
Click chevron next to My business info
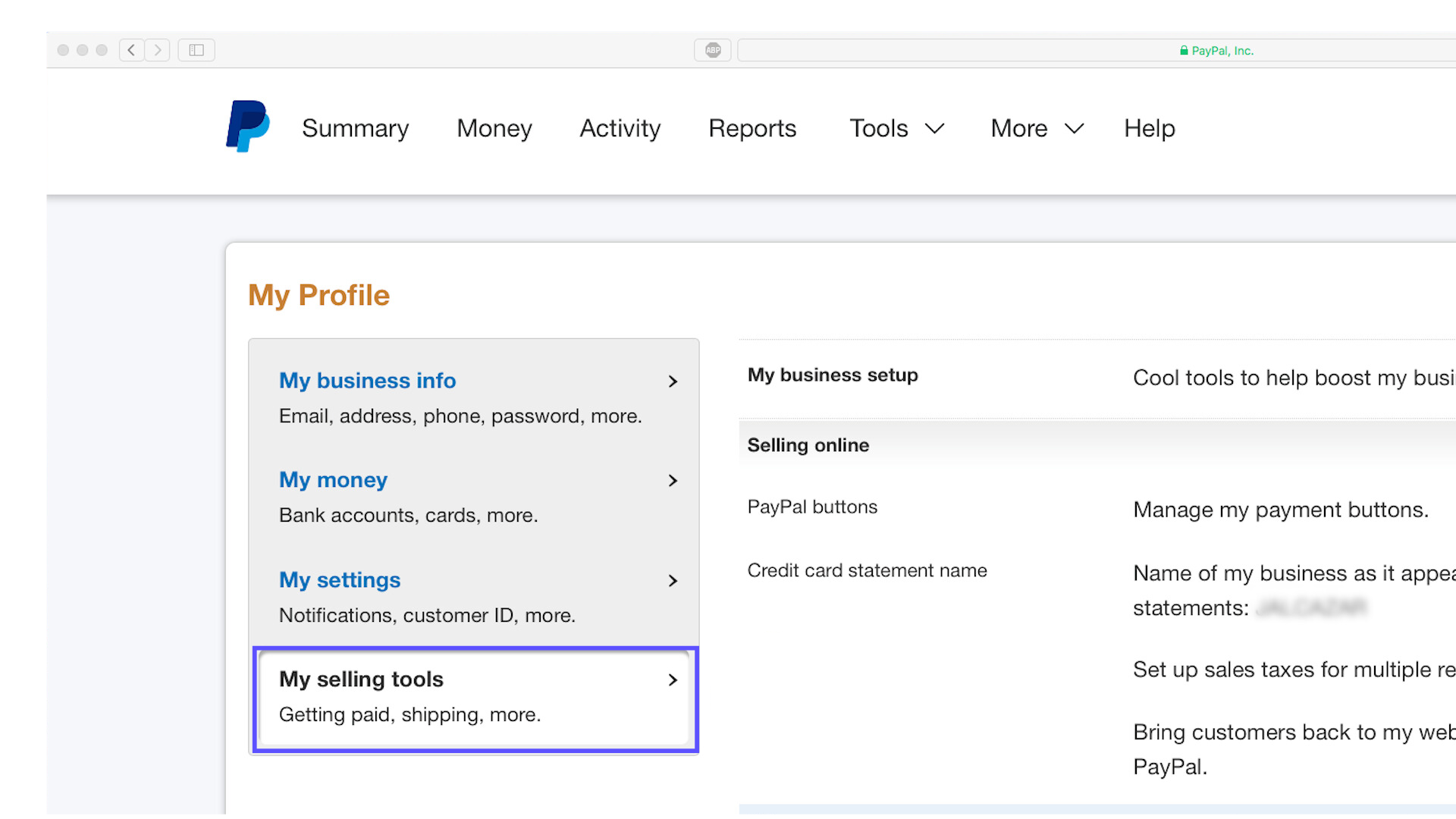point(673,381)
